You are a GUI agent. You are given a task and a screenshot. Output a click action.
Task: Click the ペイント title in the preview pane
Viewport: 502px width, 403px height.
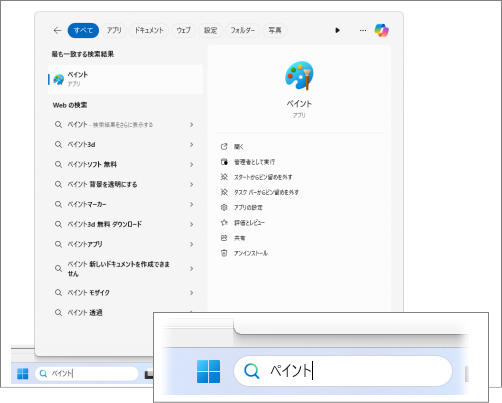point(299,104)
